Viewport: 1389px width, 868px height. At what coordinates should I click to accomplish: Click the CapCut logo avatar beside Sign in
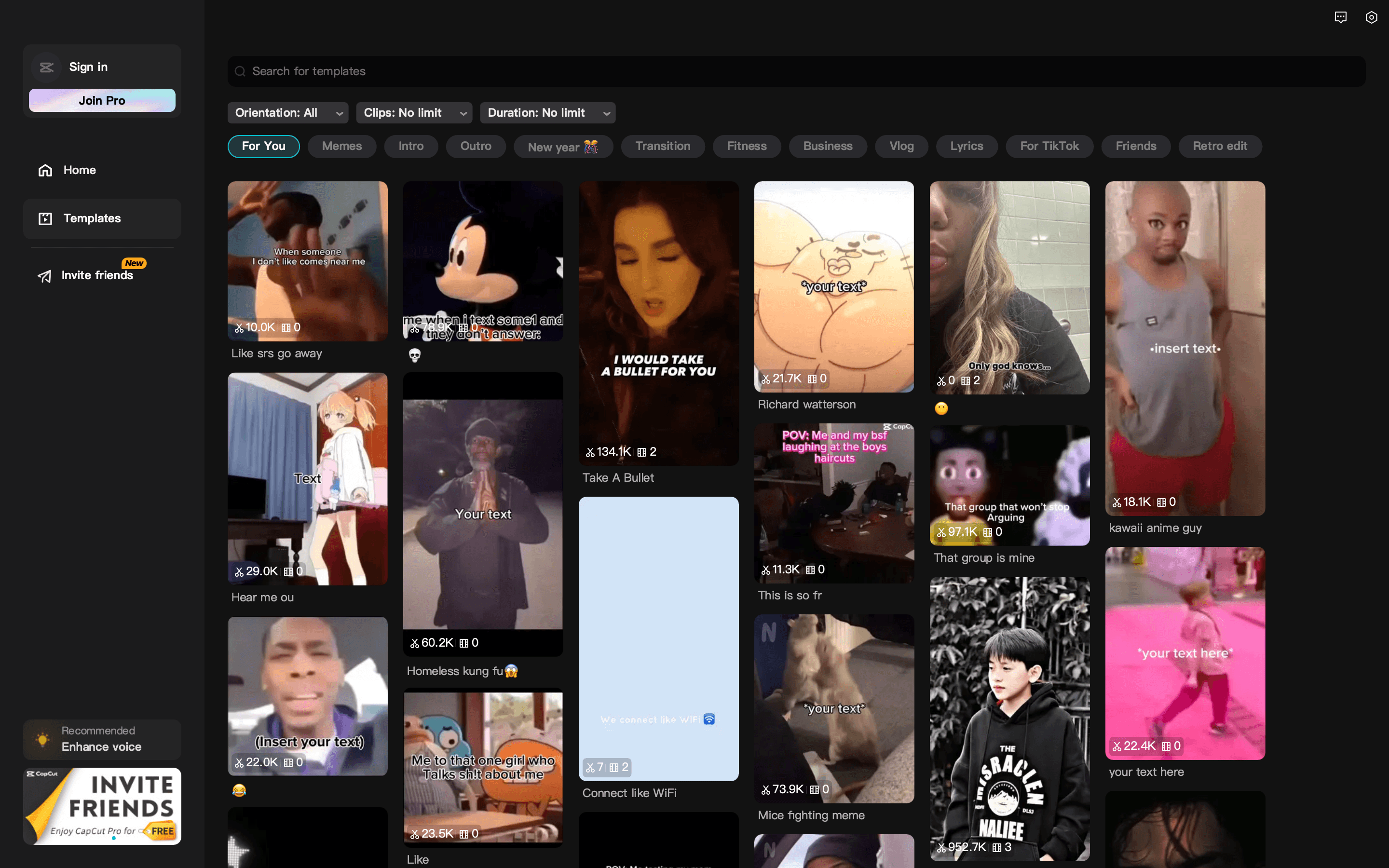tap(46, 67)
